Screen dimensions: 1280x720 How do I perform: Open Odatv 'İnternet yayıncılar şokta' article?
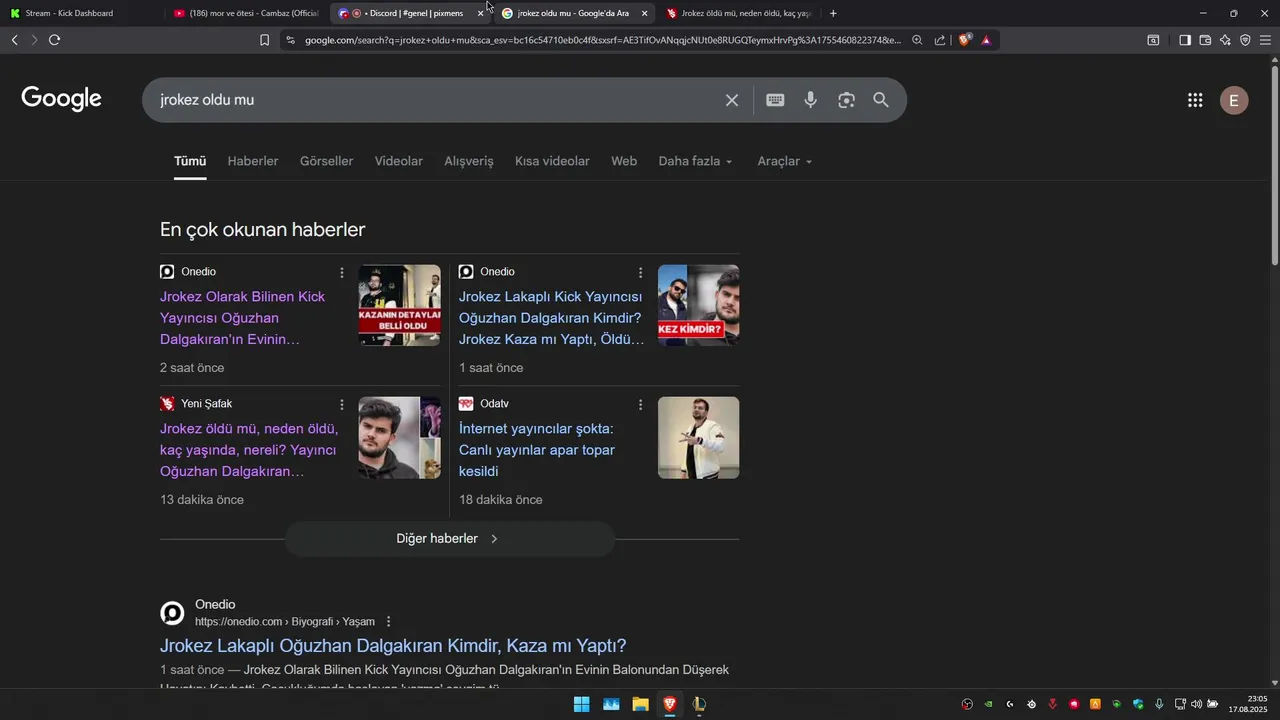click(x=537, y=450)
